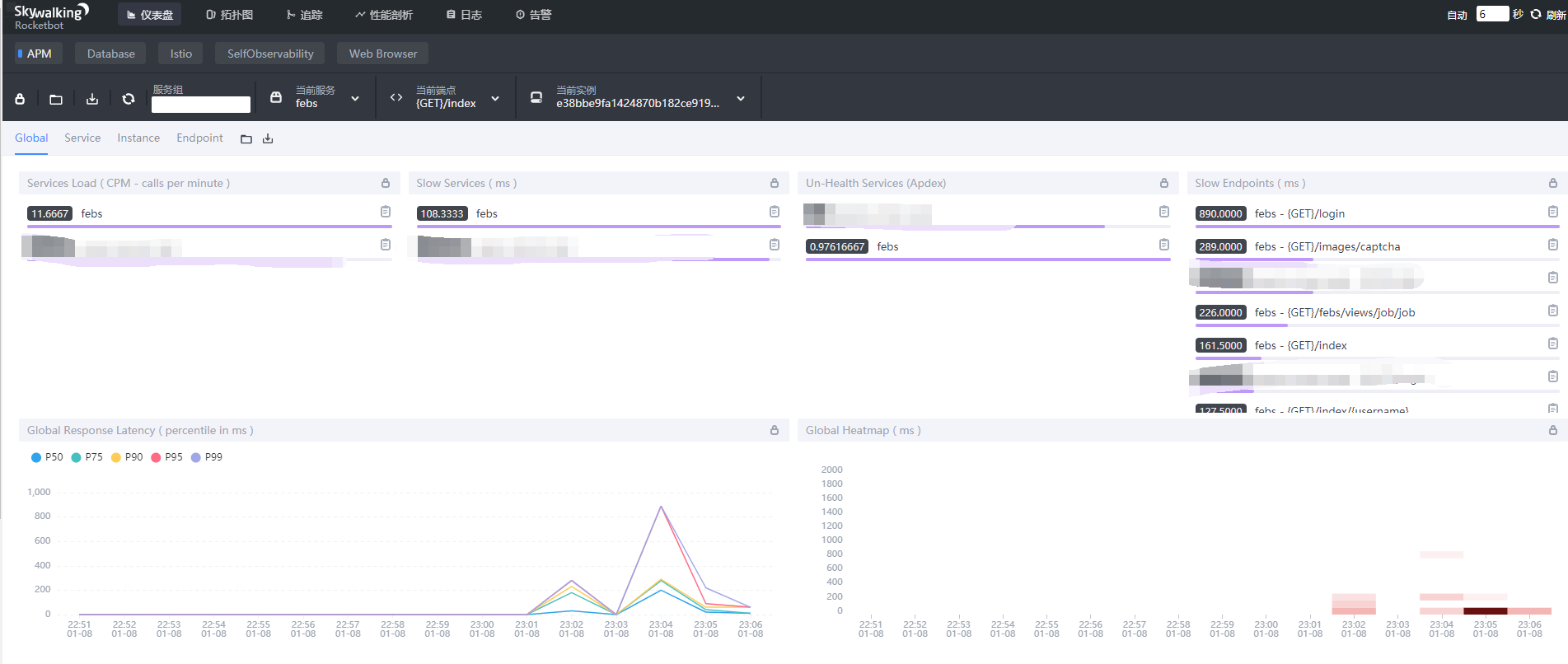Click the refresh interval seconds field
The width and height of the screenshot is (1568, 664).
[x=1492, y=14]
